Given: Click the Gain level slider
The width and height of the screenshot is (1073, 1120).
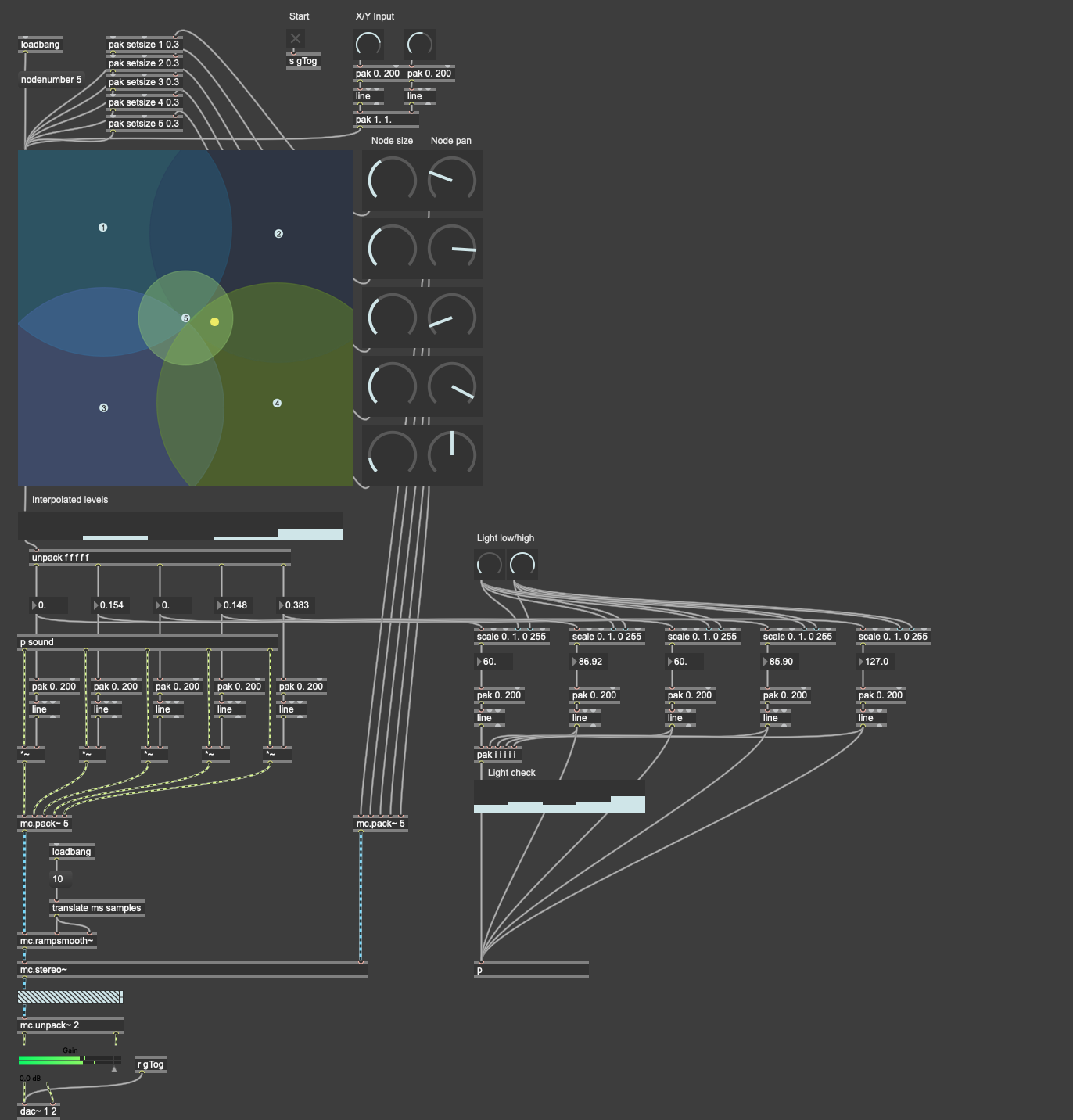Looking at the screenshot, I should pyautogui.click(x=69, y=1061).
